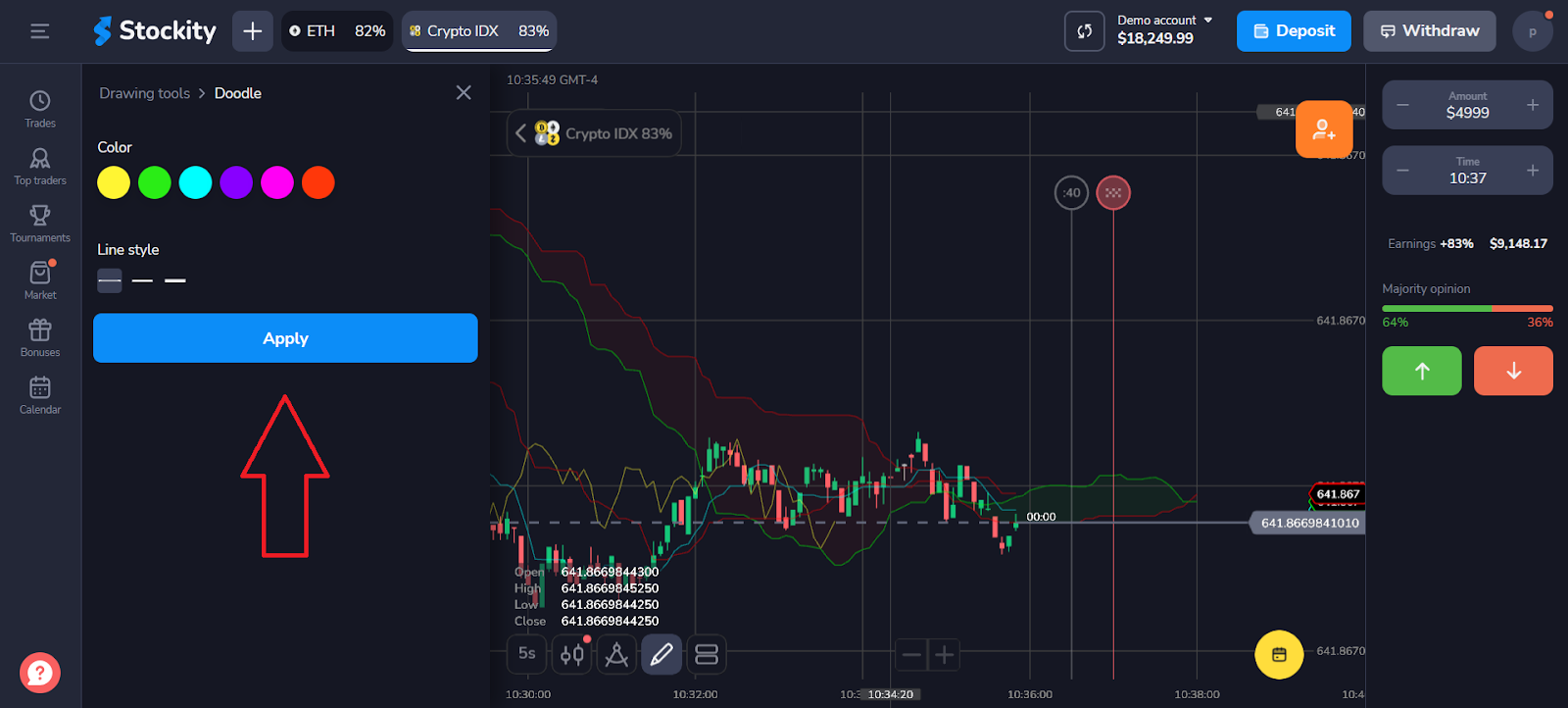Switch to the ETH 82% asset tab
This screenshot has width=1568, height=708.
click(x=337, y=31)
